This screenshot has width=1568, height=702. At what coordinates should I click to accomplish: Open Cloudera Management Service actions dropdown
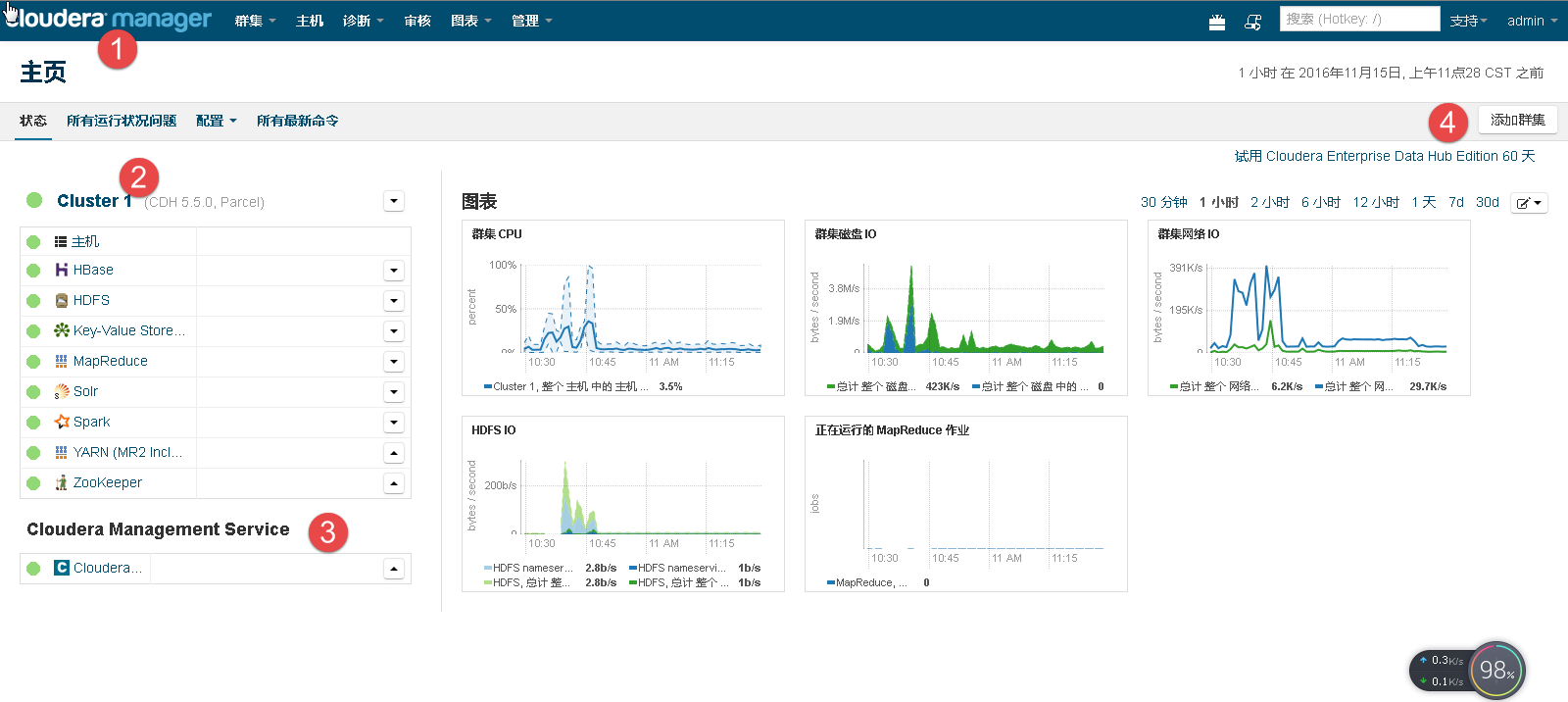394,569
